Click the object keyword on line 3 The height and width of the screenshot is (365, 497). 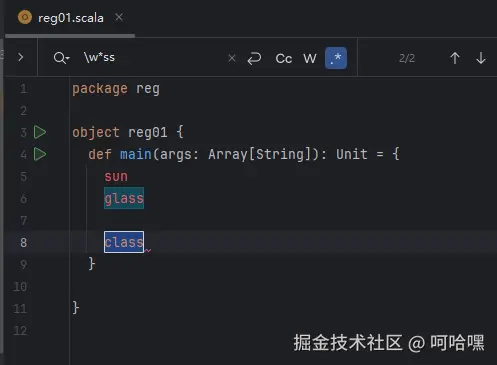point(96,132)
